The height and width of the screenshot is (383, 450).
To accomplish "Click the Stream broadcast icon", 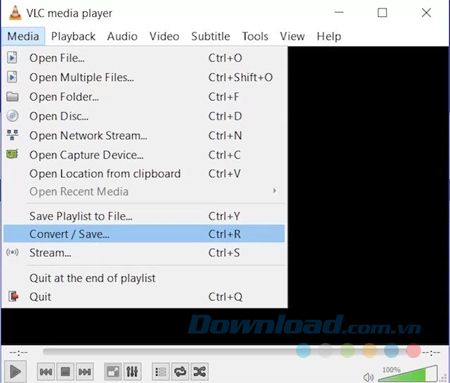I will click(12, 252).
